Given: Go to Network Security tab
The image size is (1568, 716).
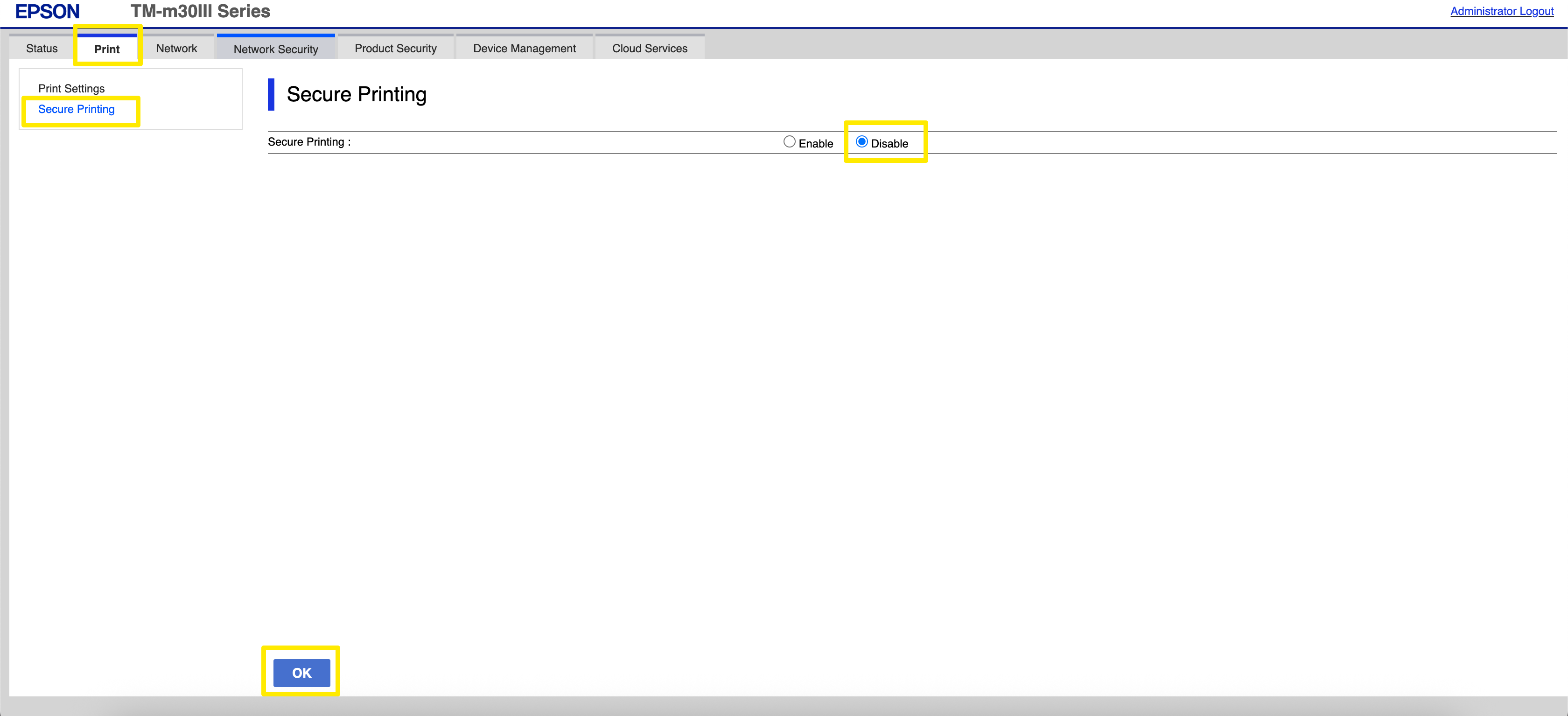Looking at the screenshot, I should (x=276, y=49).
